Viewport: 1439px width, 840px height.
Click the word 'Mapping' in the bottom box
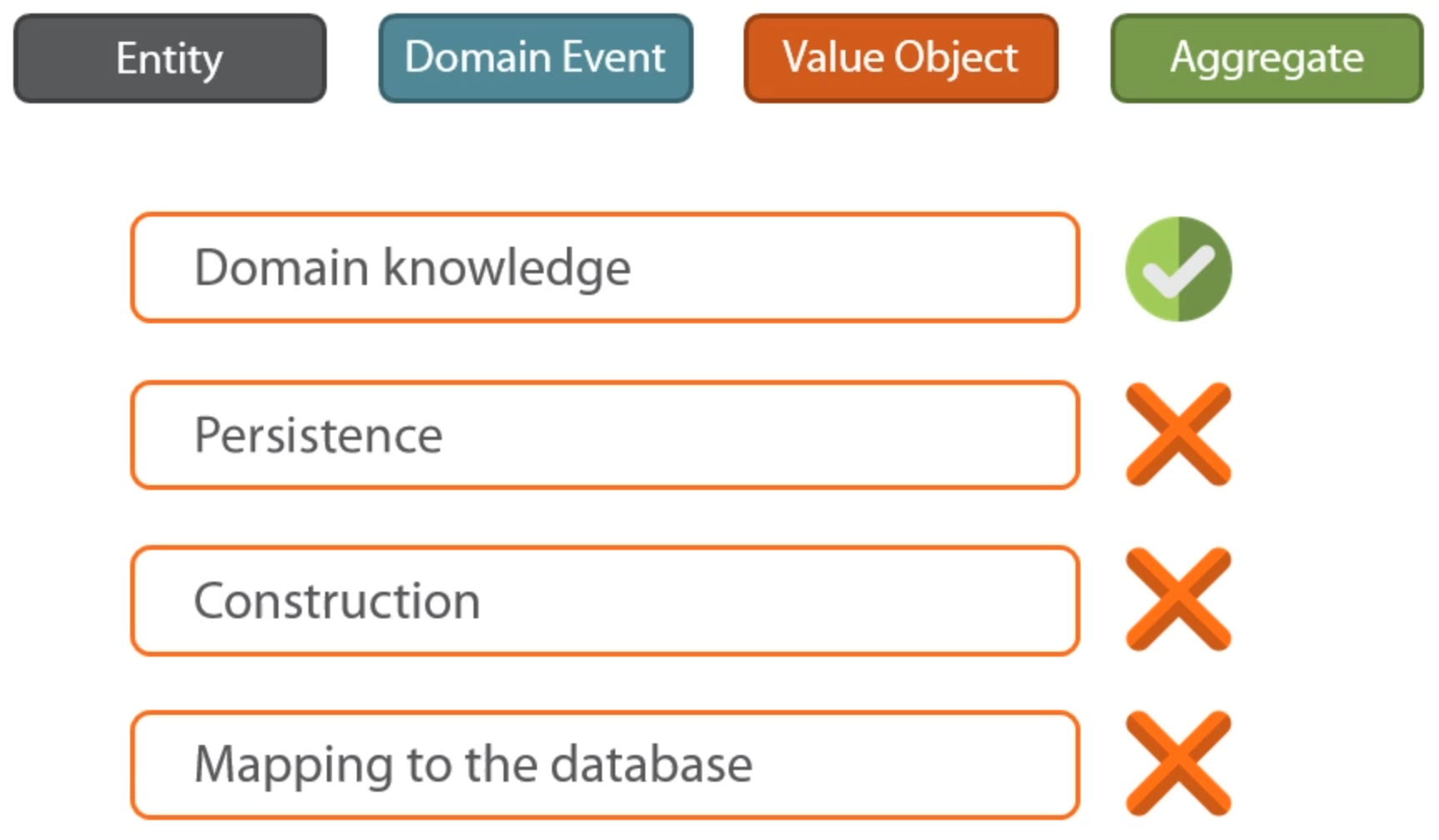point(293,766)
